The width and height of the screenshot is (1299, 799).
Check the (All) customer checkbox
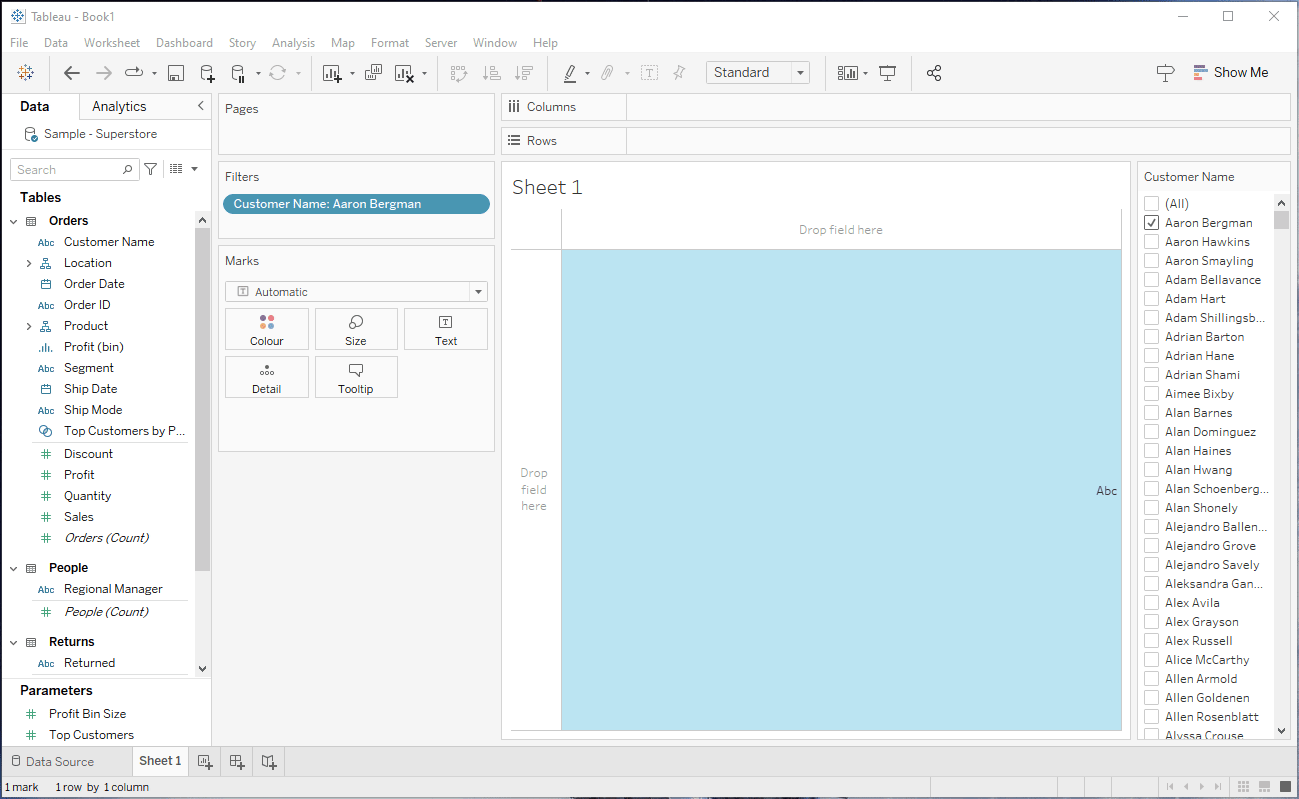[1152, 204]
